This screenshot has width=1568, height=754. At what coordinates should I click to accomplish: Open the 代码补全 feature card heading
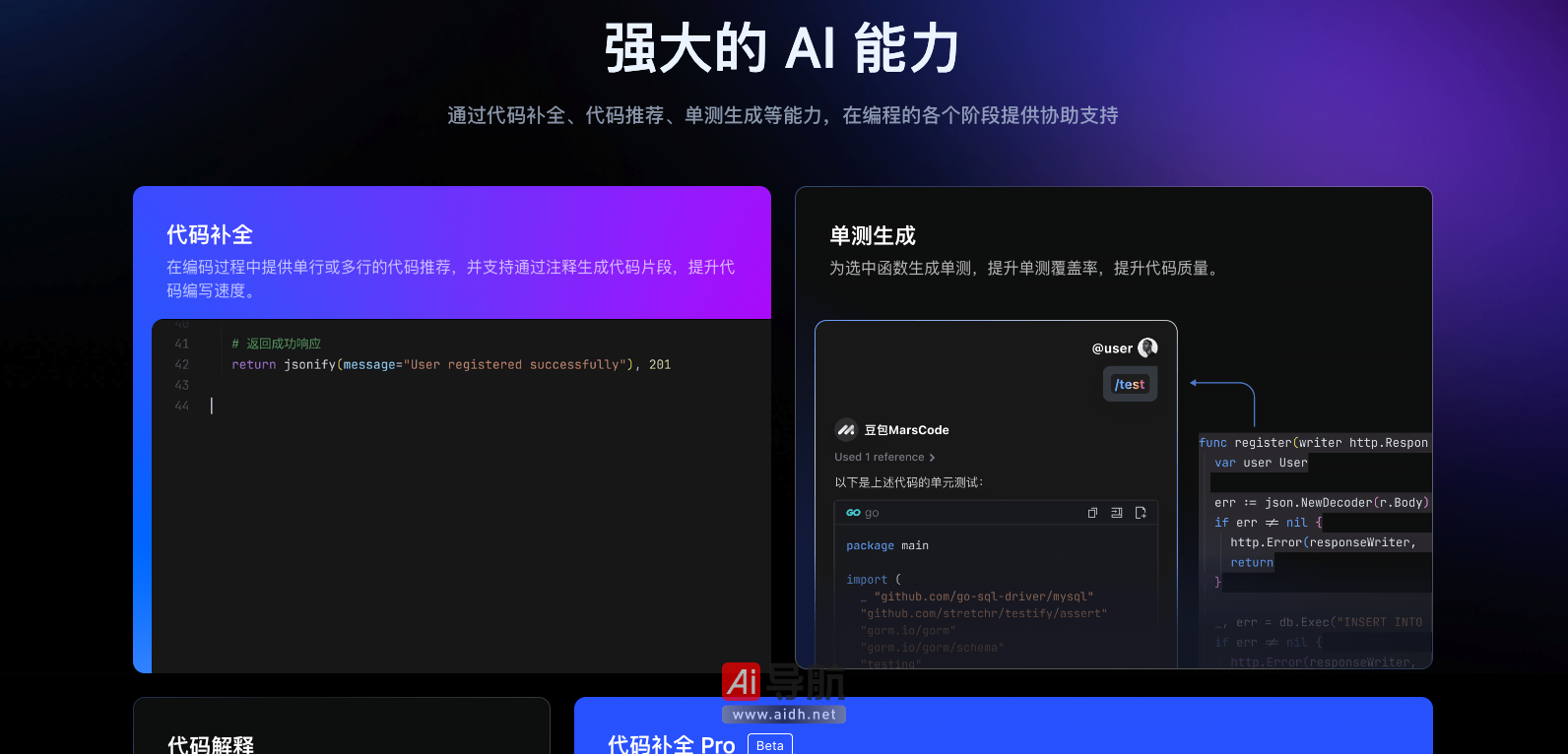[210, 235]
